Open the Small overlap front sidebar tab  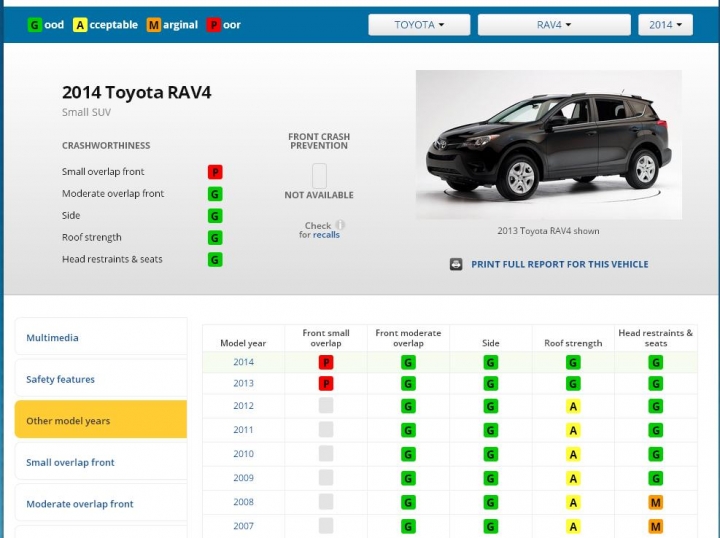point(101,461)
